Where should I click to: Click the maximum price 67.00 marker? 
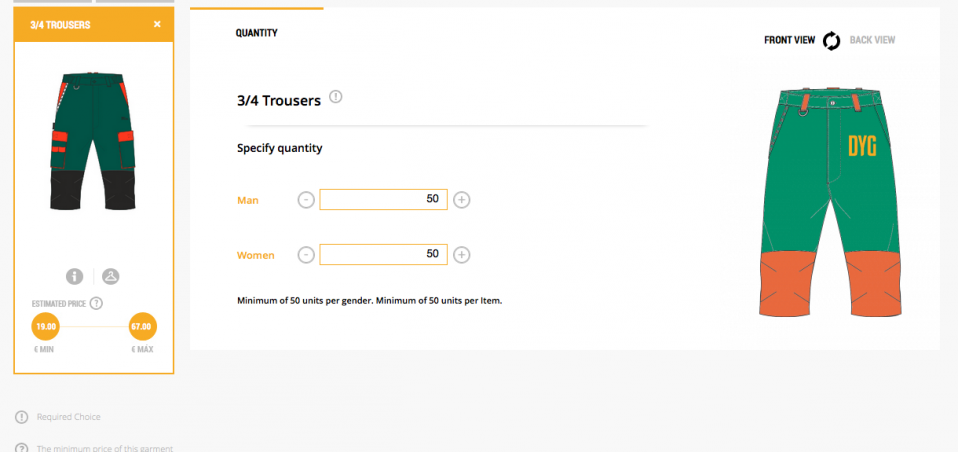[x=142, y=327]
